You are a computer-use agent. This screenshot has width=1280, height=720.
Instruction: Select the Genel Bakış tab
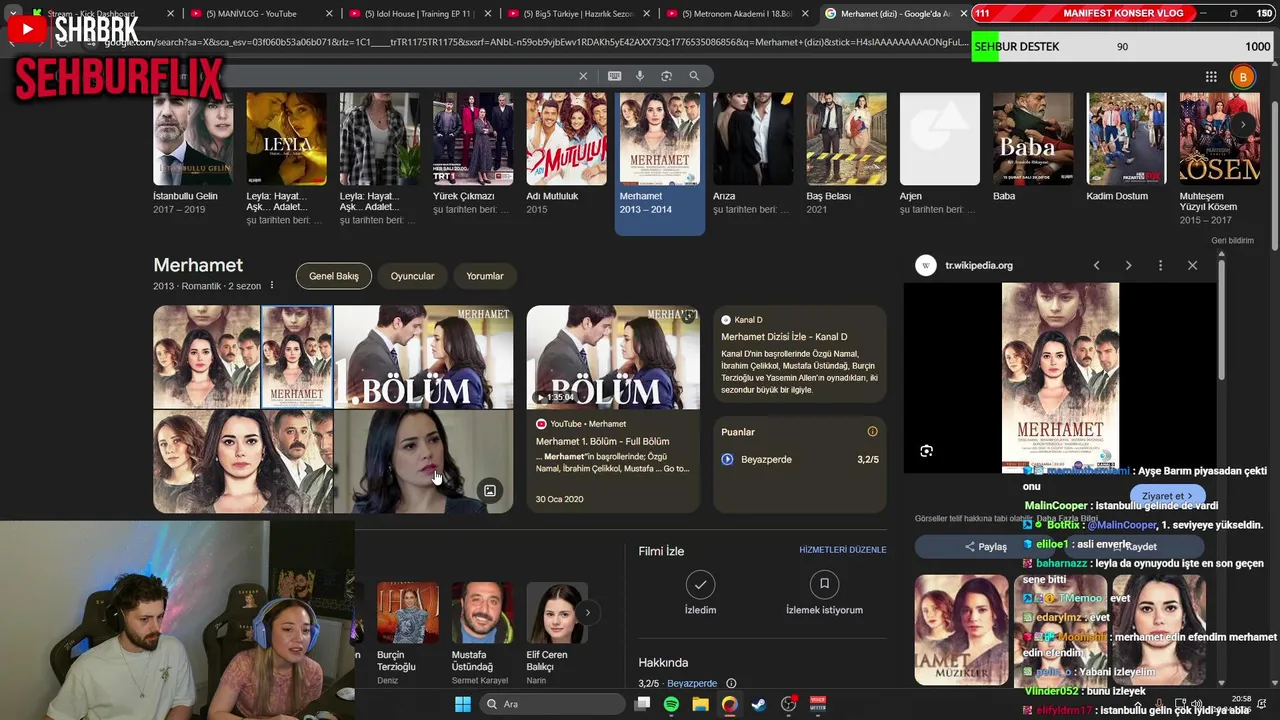coord(334,276)
